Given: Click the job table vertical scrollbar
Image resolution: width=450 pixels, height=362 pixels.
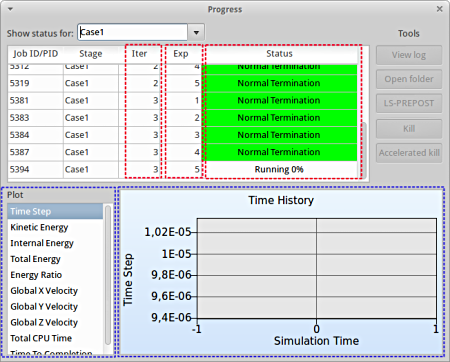Looking at the screenshot, I should tap(364, 150).
